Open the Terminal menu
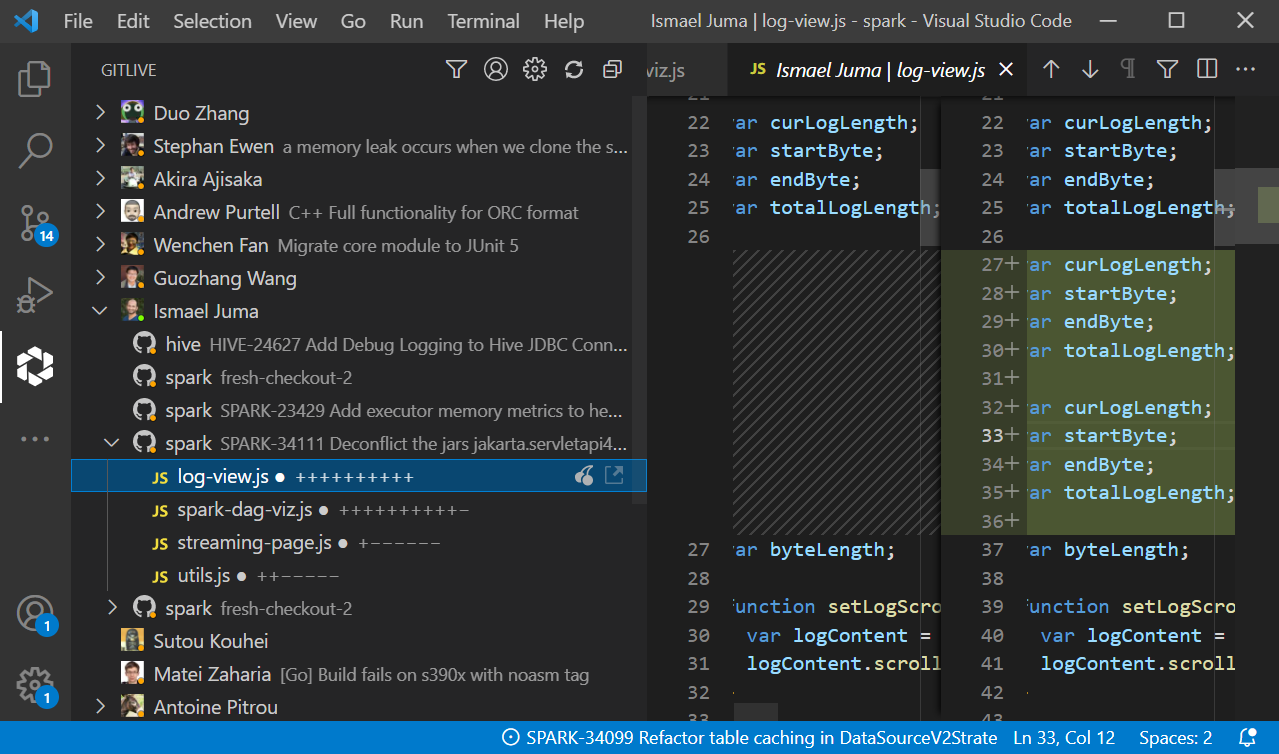 [x=483, y=21]
